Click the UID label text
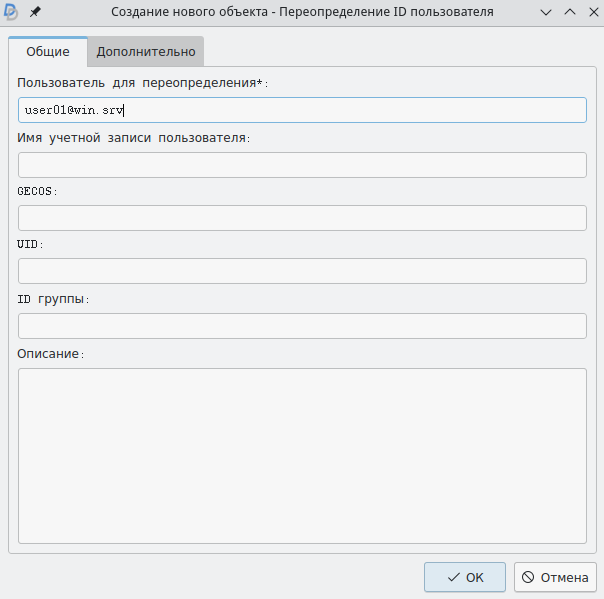Screen dimensions: 604x599 31,244
